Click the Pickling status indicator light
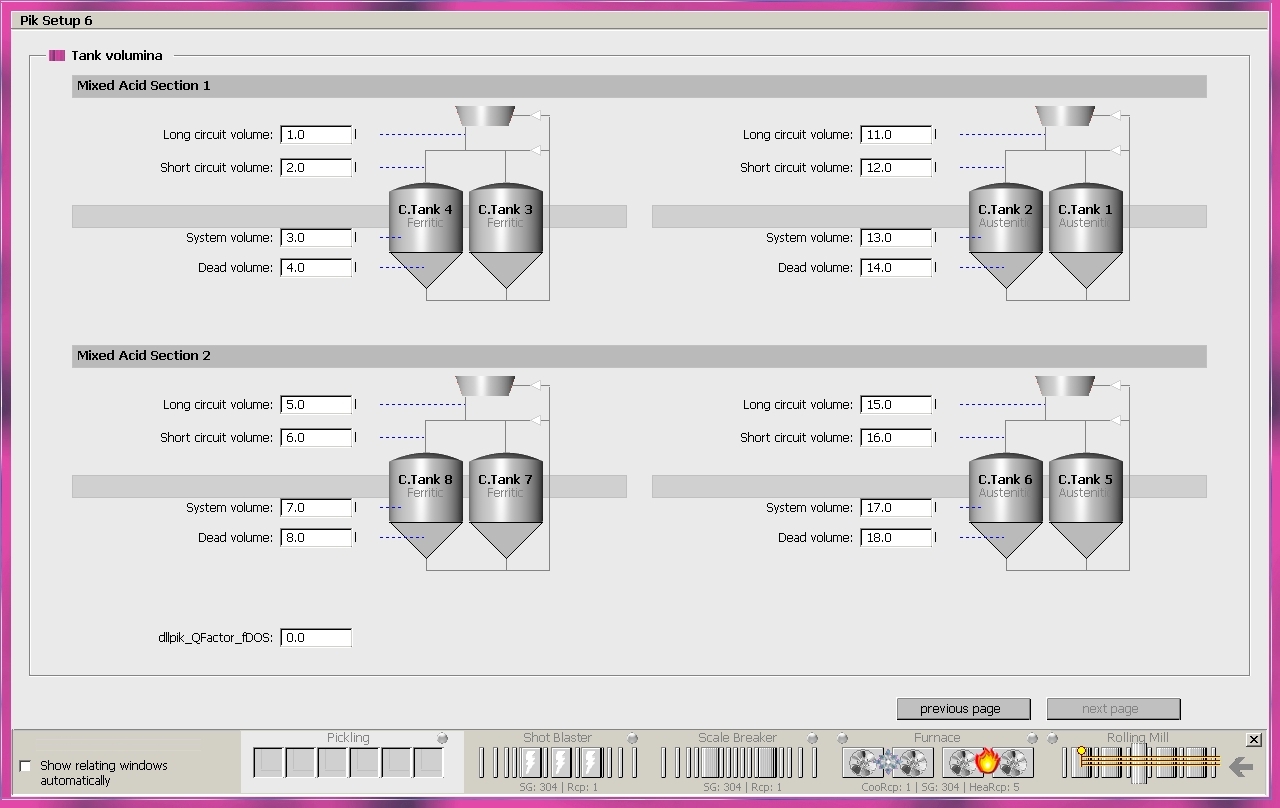 pos(443,739)
